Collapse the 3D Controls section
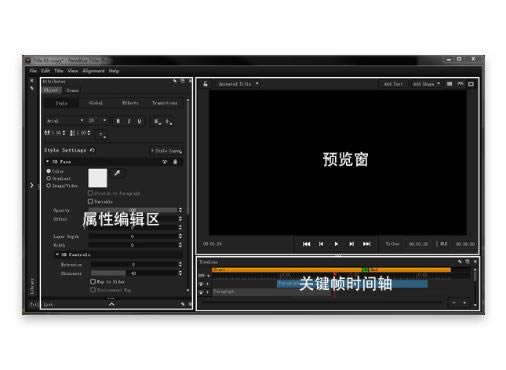 [x=57, y=254]
